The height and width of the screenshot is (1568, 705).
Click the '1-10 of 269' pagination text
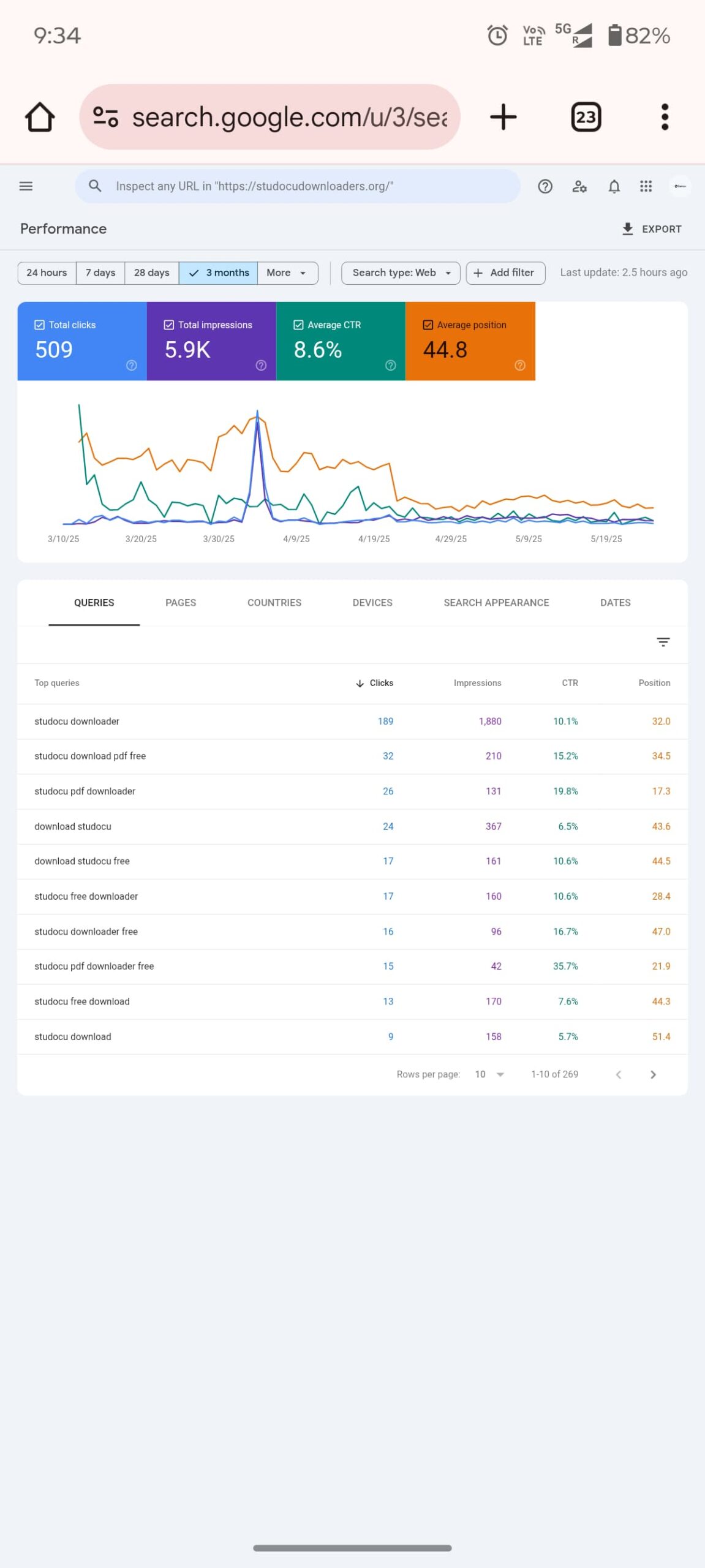click(554, 1074)
